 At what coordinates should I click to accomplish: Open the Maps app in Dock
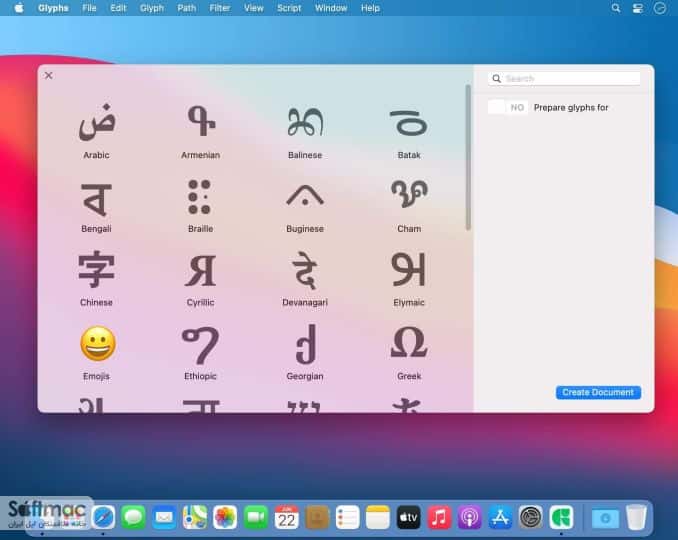[195, 517]
